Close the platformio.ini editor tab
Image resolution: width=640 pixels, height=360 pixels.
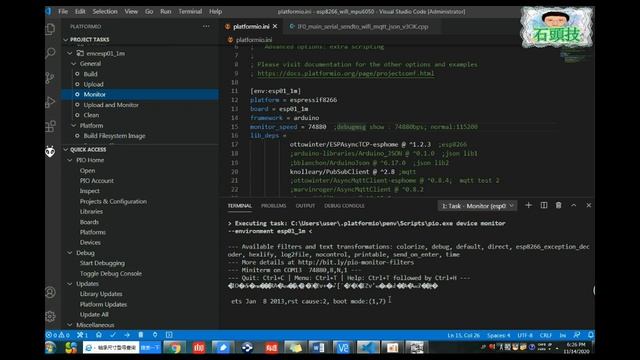pos(275,26)
